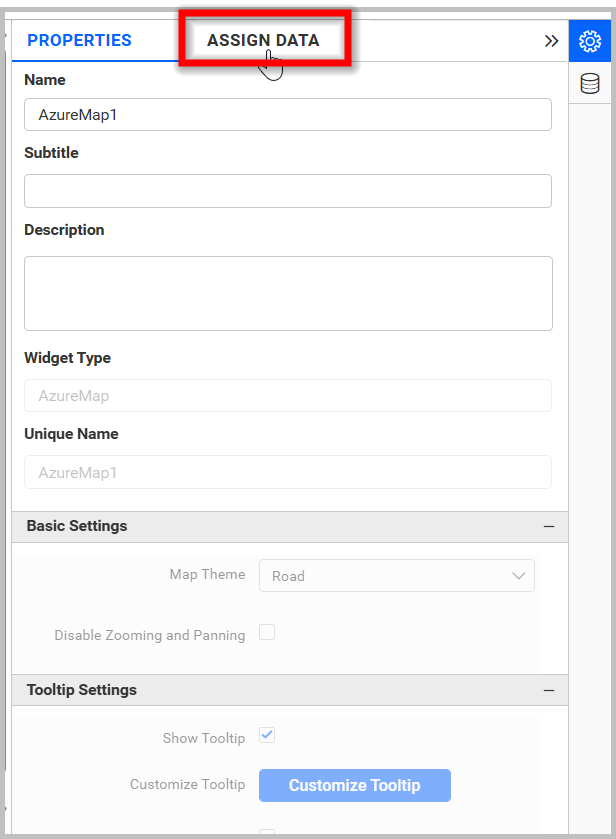Open widget settings via the gear icon

pos(590,41)
